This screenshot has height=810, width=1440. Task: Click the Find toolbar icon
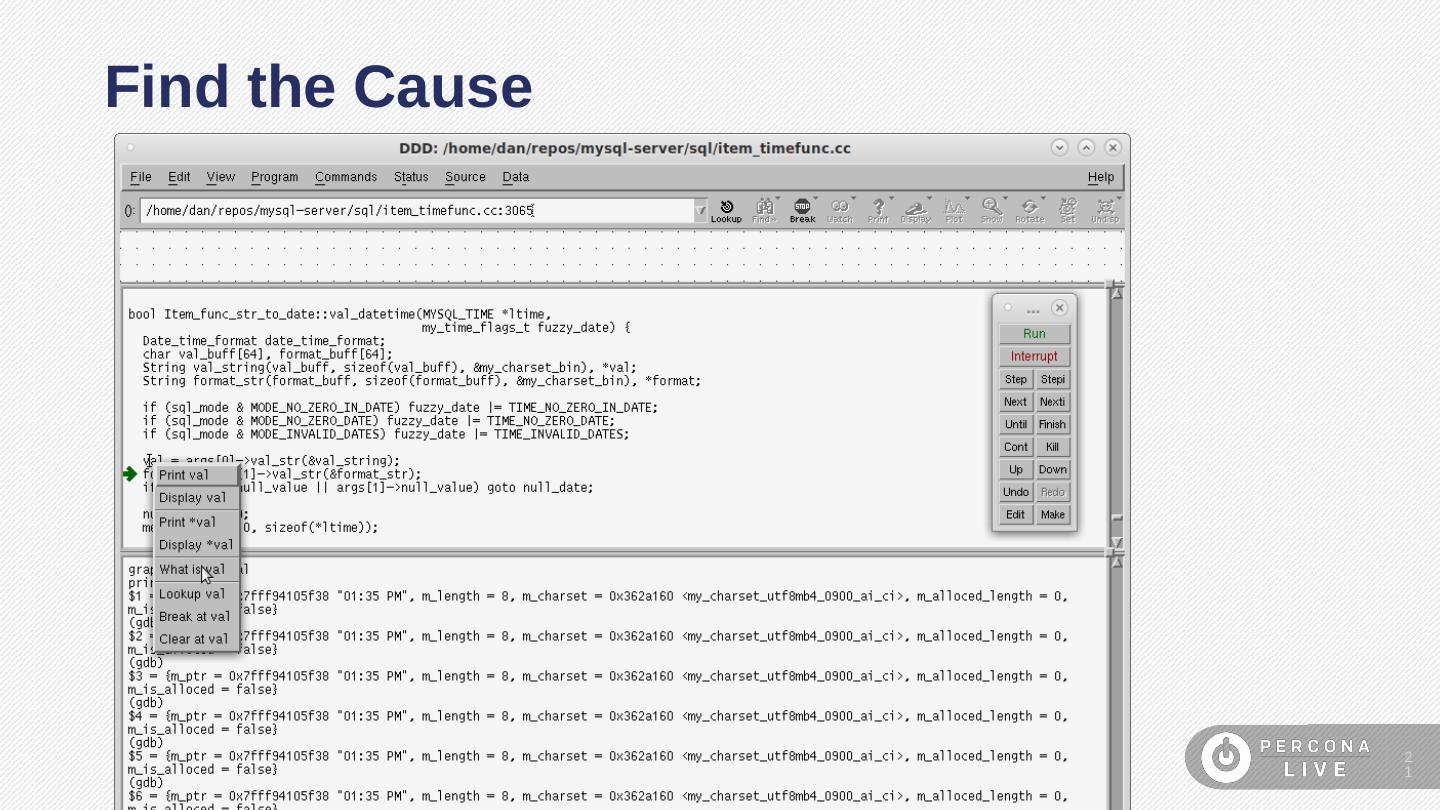[764, 210]
